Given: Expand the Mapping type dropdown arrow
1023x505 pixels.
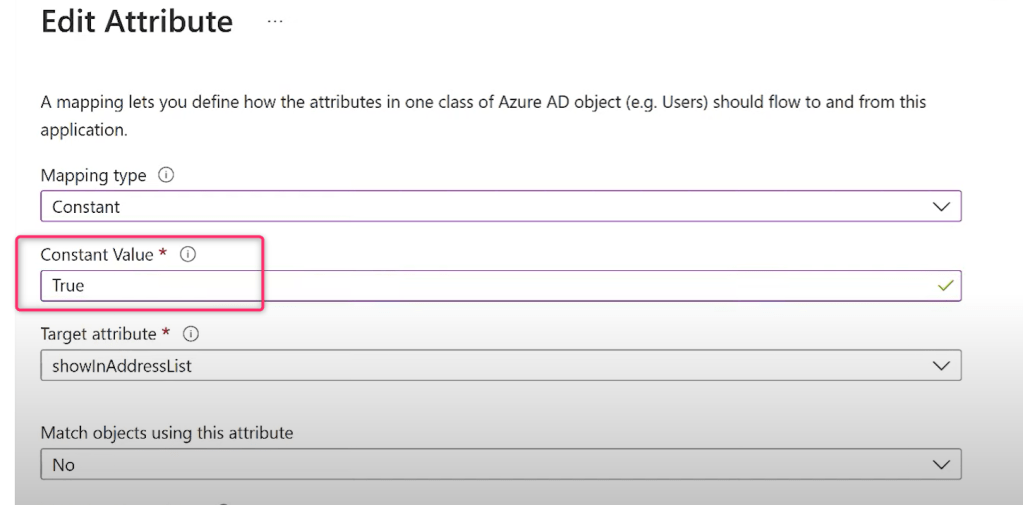Looking at the screenshot, I should tap(940, 207).
